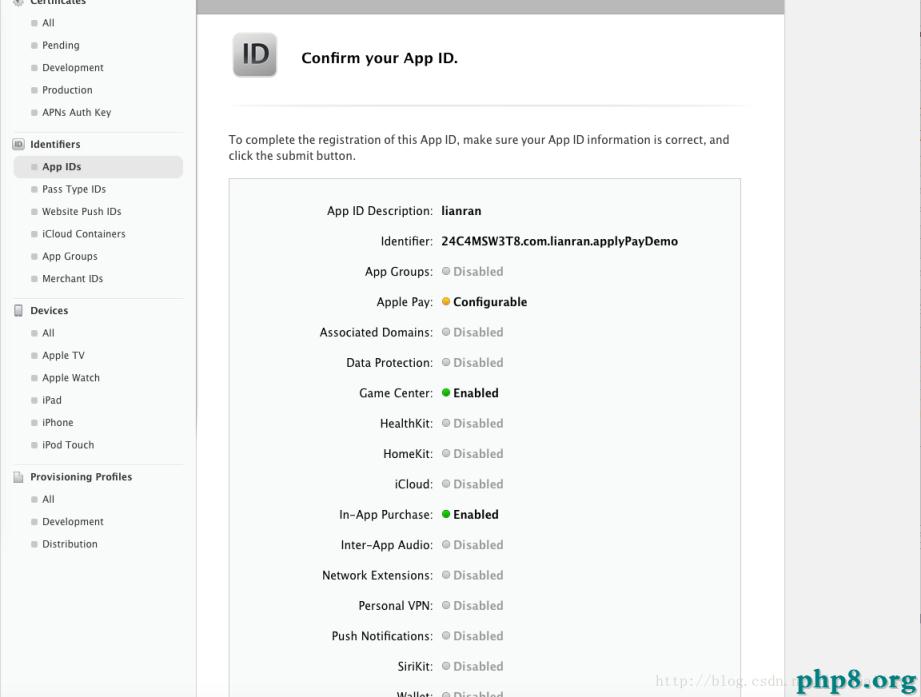The image size is (921, 697).
Task: Click Push Notifications Disabled status dot
Action: click(x=446, y=635)
